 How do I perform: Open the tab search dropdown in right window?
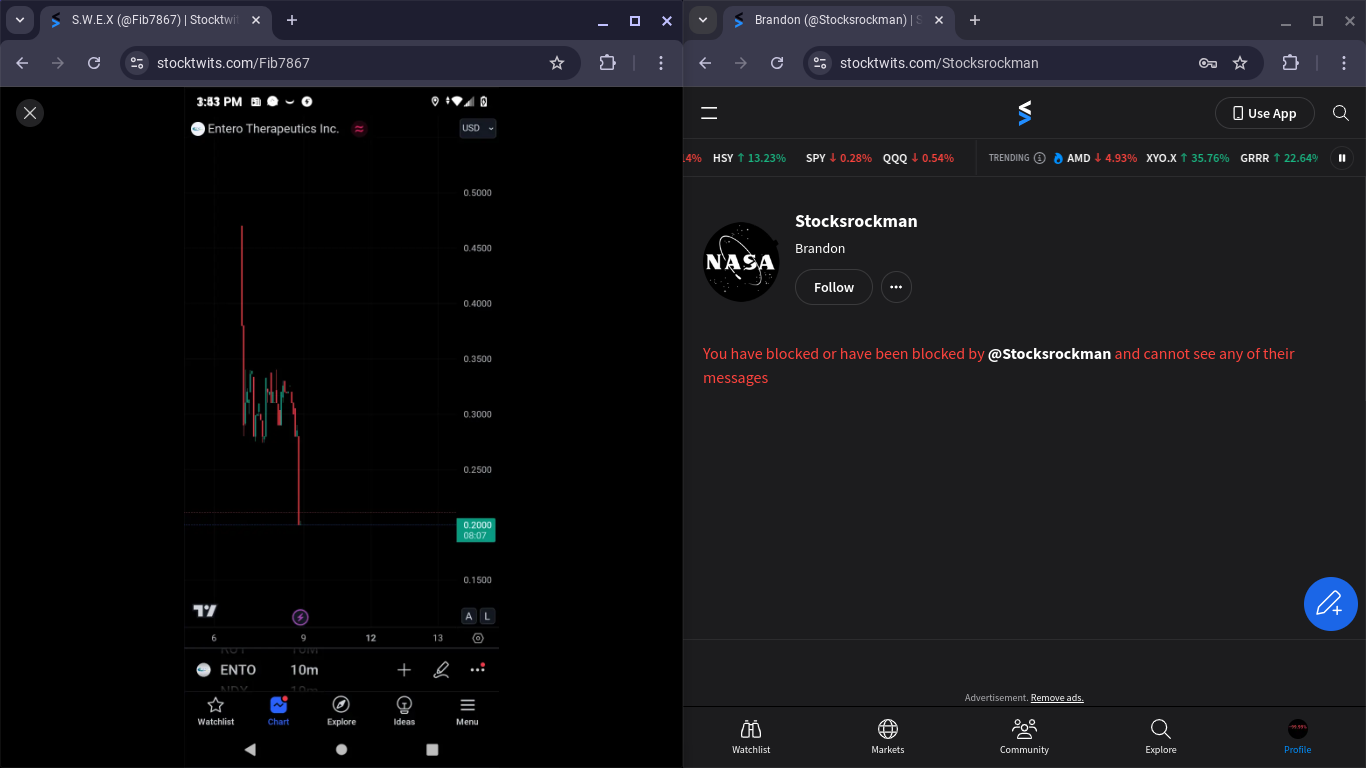coord(703,20)
